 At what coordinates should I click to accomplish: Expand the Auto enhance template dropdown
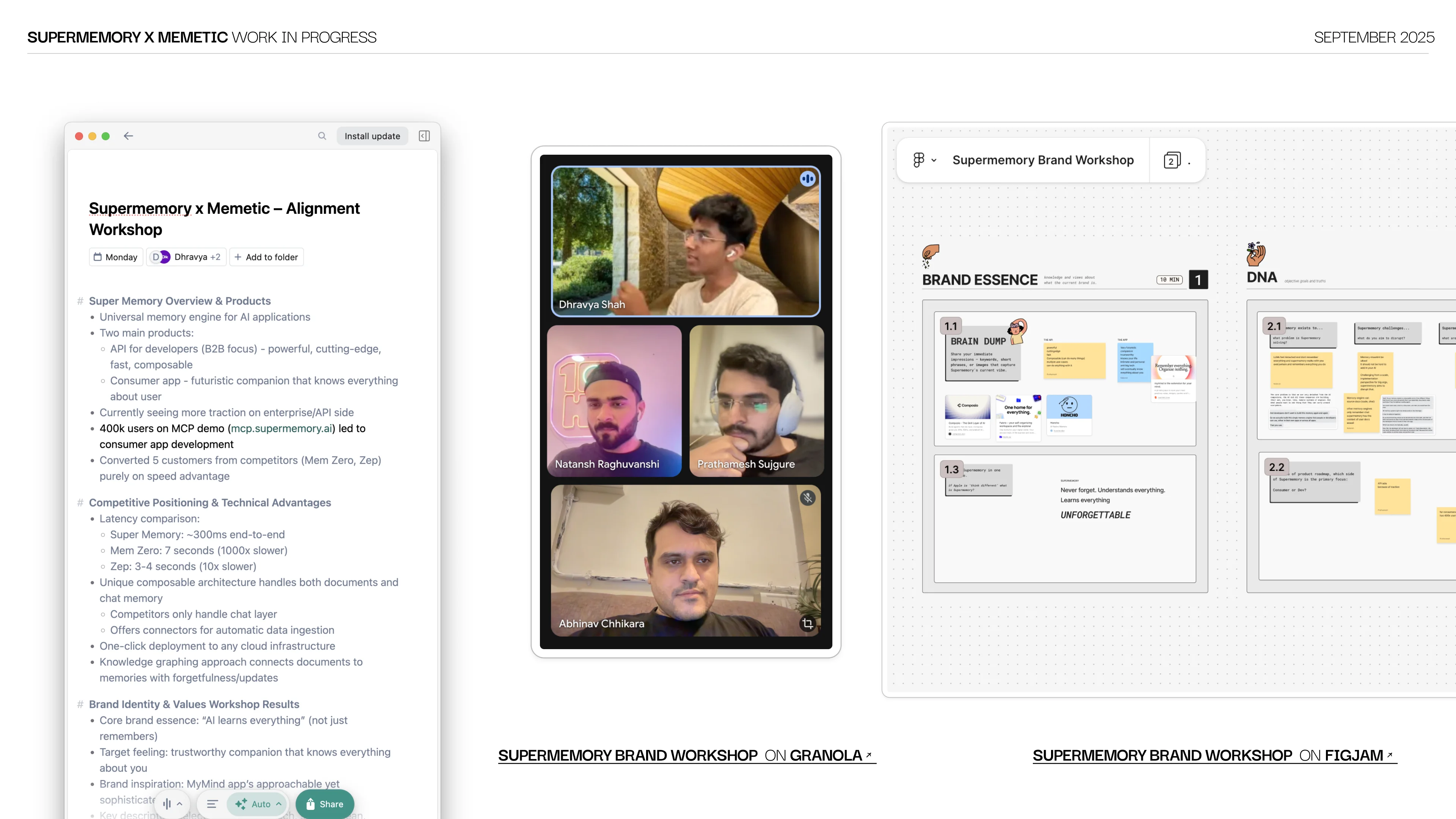259,804
